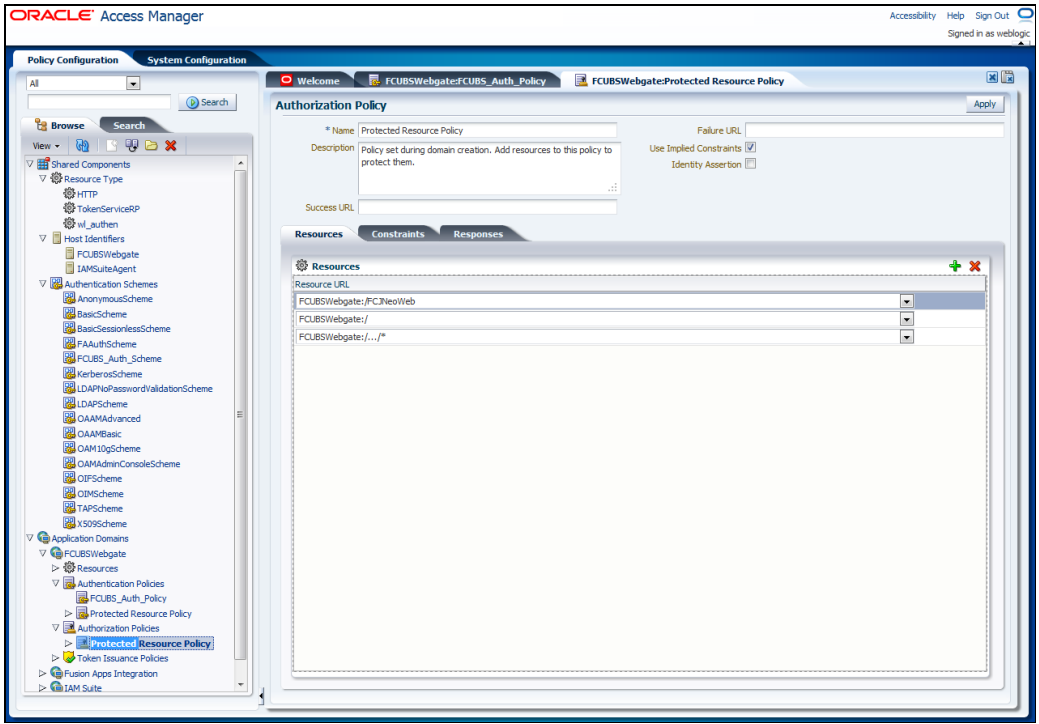
Task: Click the Apply button
Action: click(x=984, y=104)
